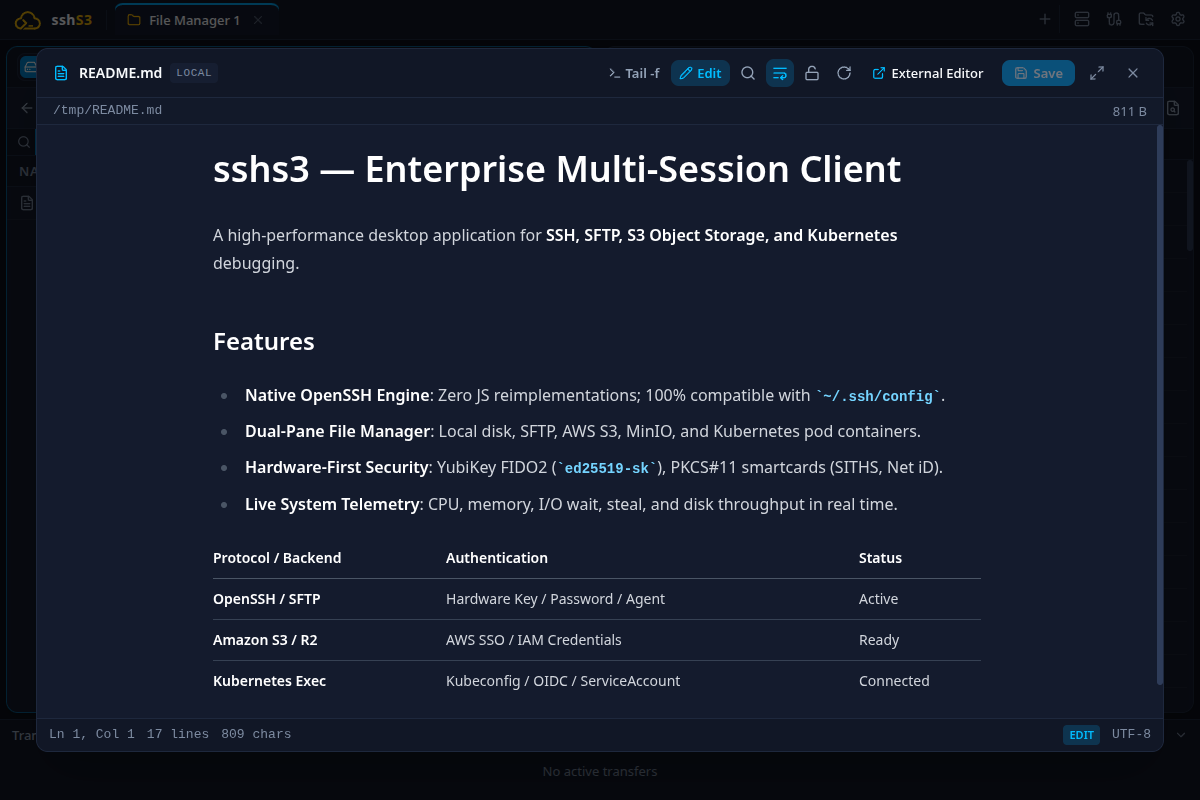Screen dimensions: 1200x800
Task: Toggle the unlock padlock icon
Action: [812, 73]
